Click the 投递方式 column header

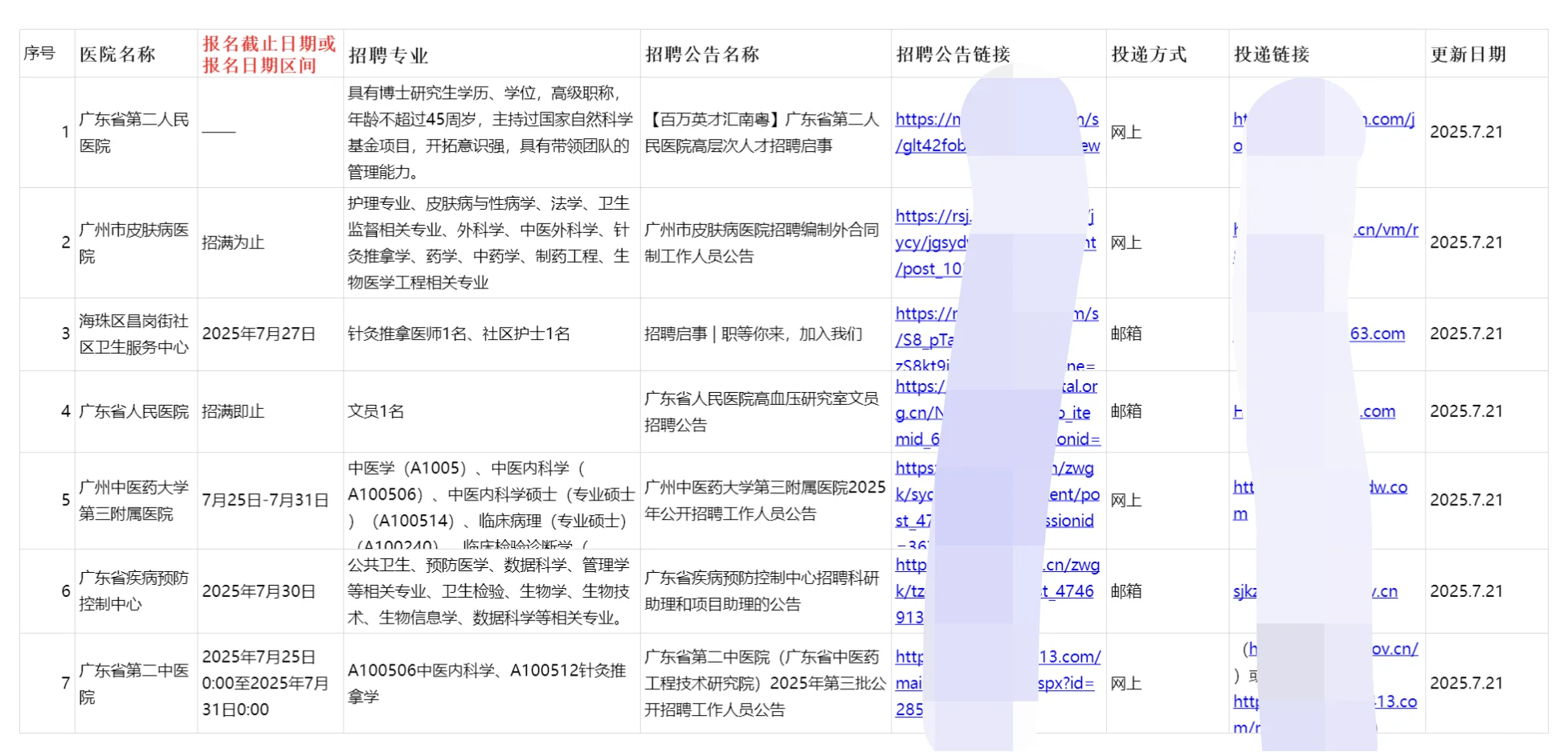point(1149,55)
